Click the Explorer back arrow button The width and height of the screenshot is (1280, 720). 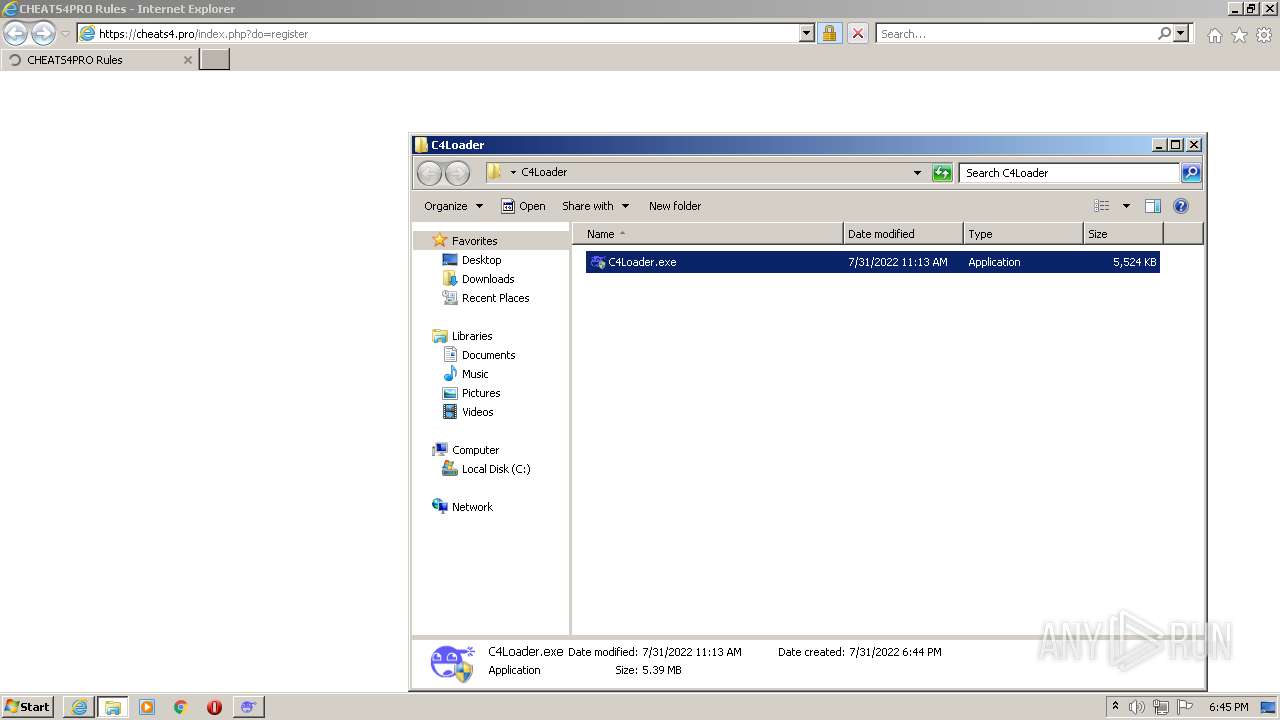(429, 173)
